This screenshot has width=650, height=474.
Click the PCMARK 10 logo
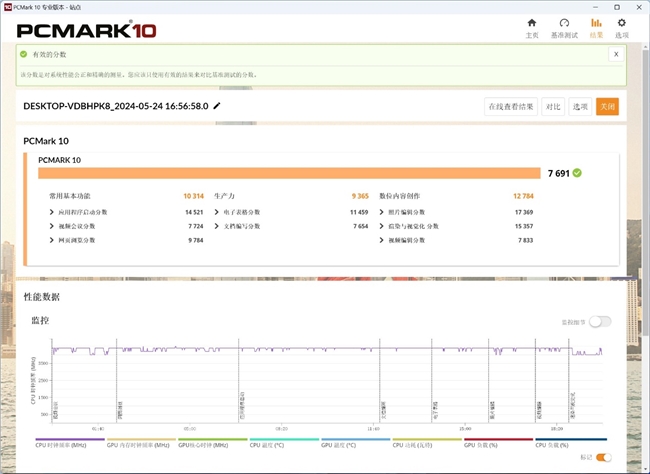tap(86, 30)
